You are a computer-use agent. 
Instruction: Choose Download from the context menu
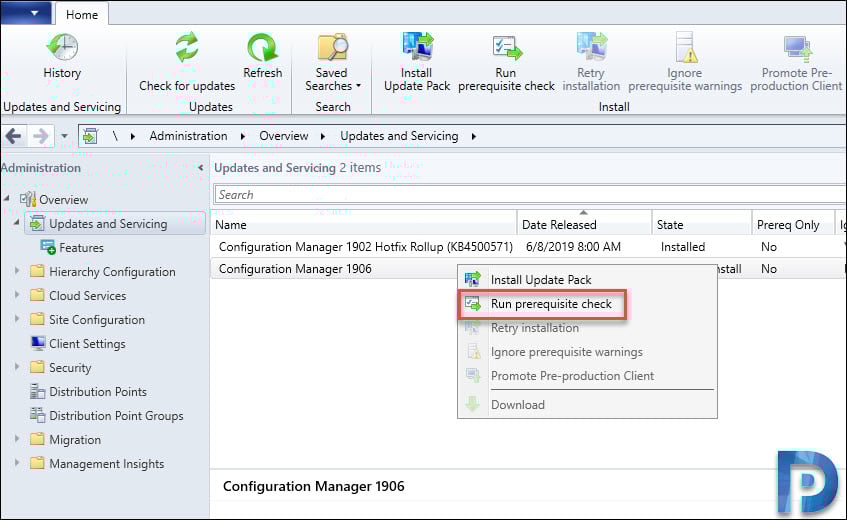coord(587,405)
